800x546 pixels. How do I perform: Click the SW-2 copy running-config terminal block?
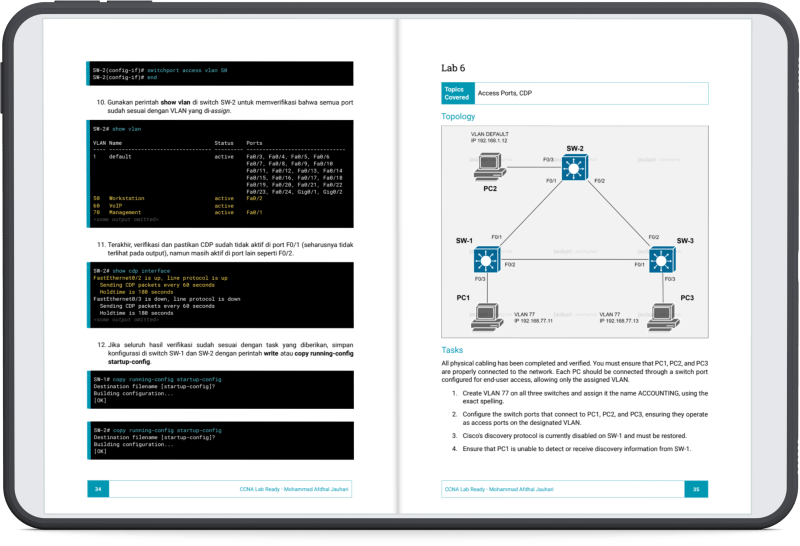pyautogui.click(x=220, y=439)
